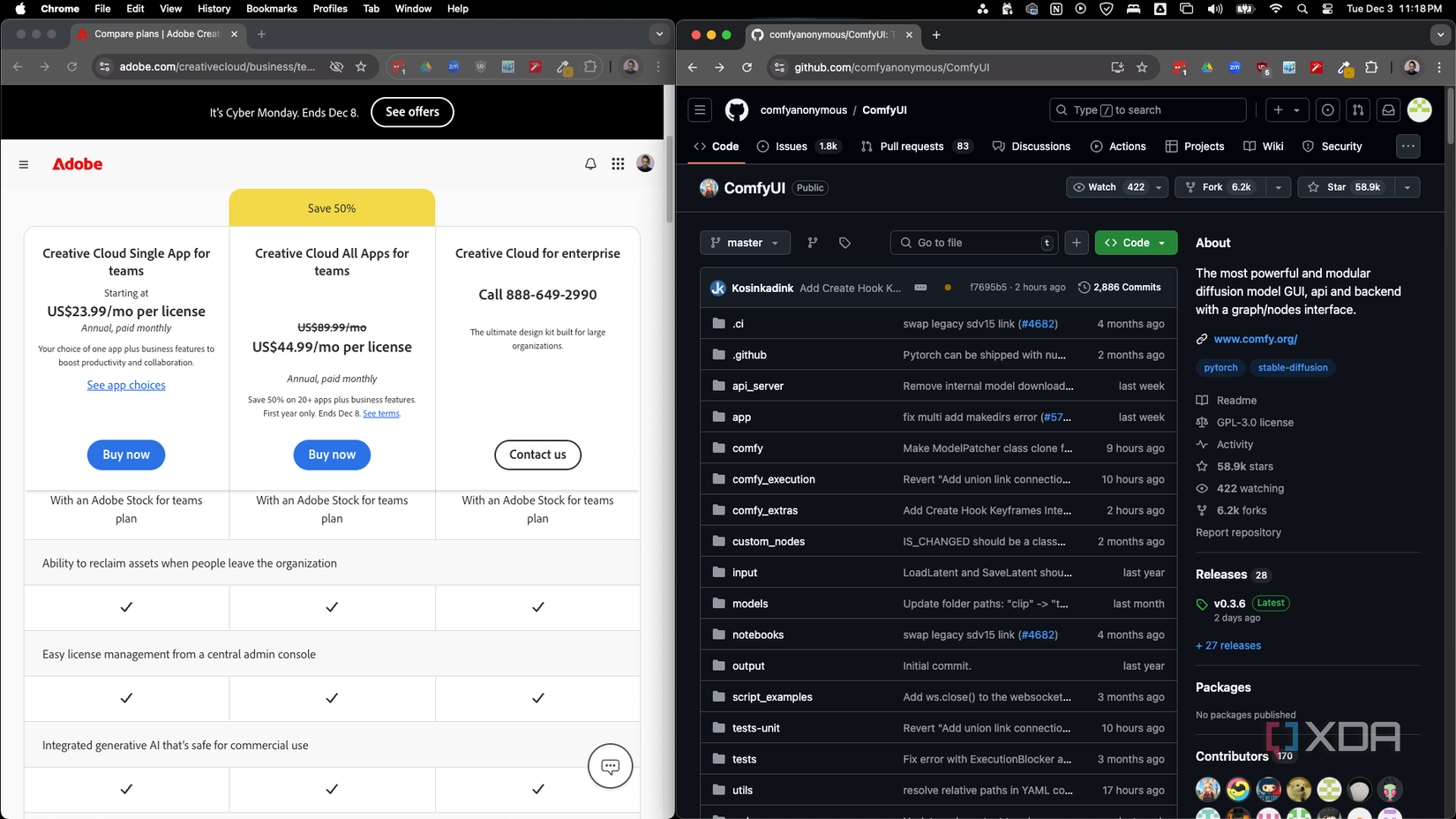Screen dimensions: 1456x819
Task: Click Buy now for Single App plan
Action: [x=126, y=455]
